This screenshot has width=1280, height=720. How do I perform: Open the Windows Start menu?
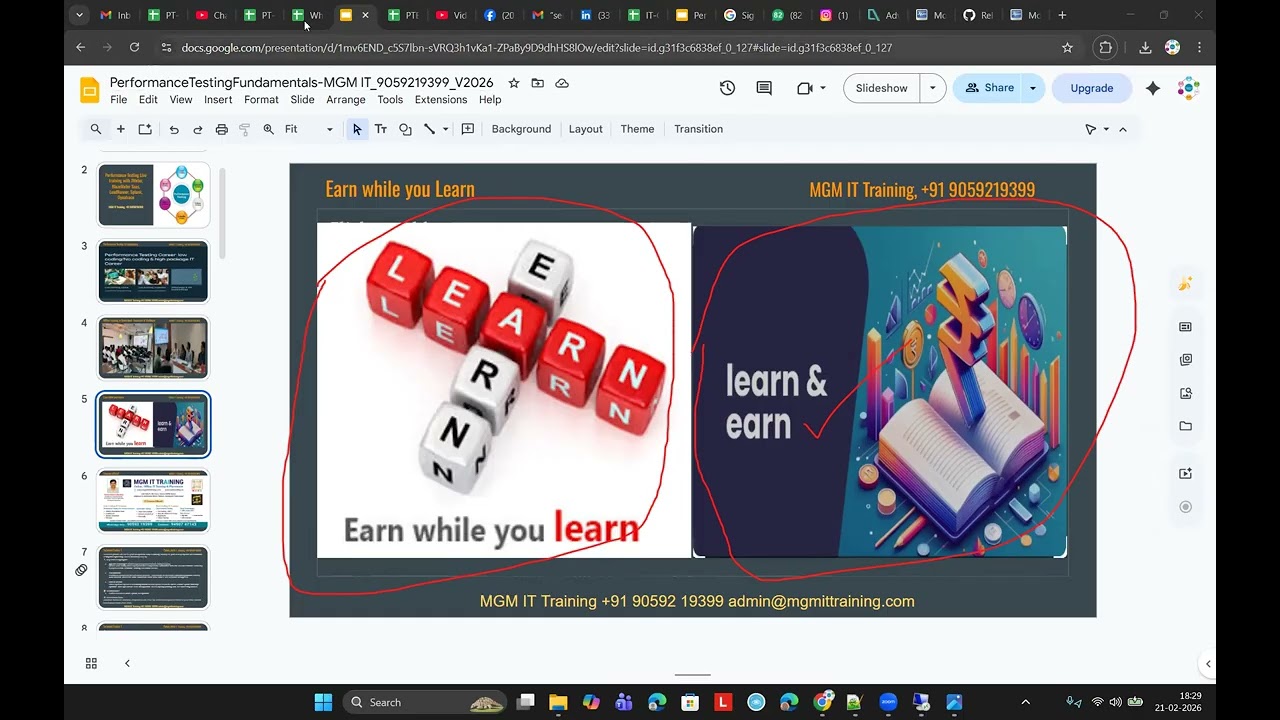point(323,702)
